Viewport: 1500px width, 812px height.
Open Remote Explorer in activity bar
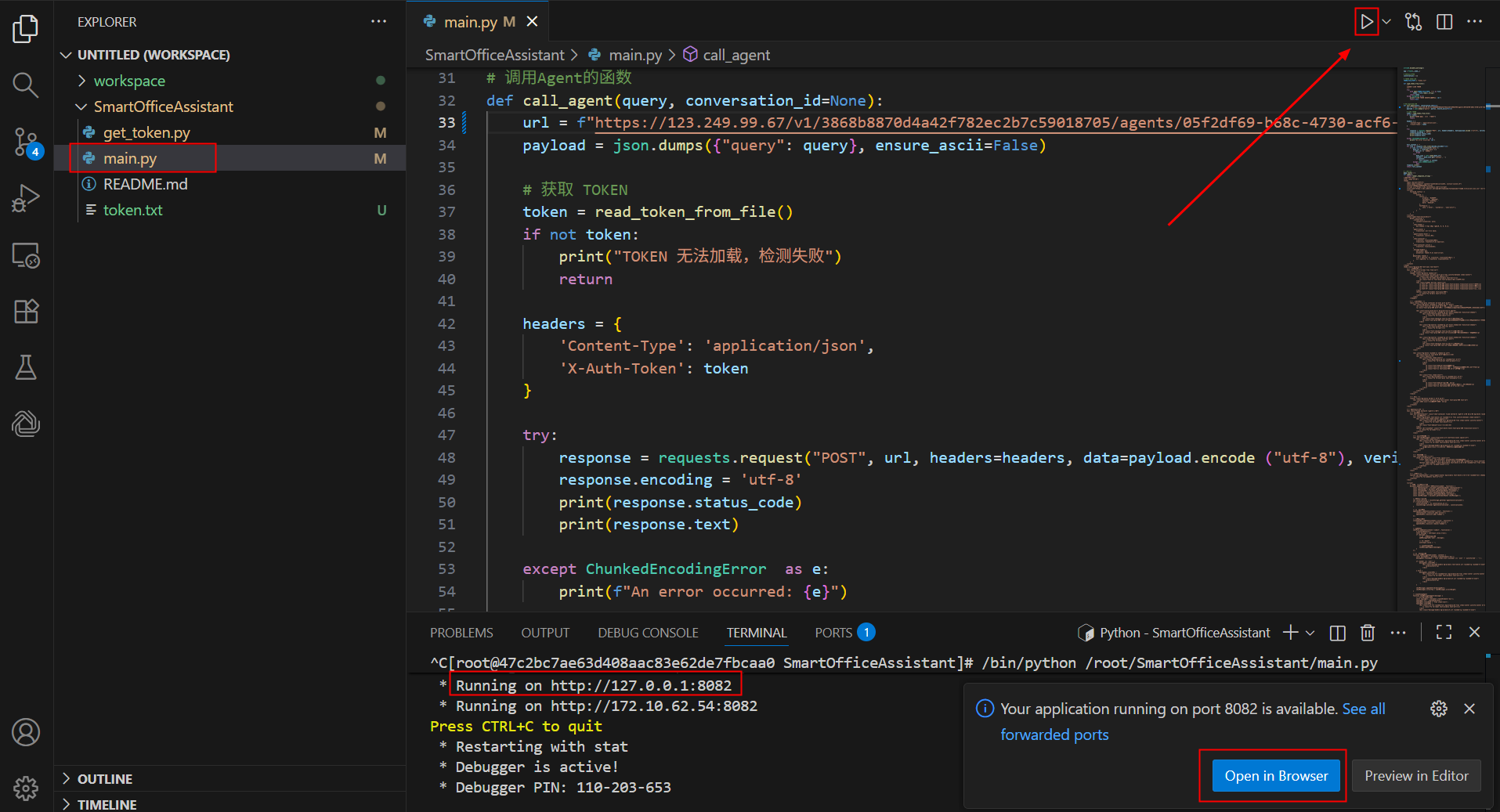pyautogui.click(x=25, y=255)
